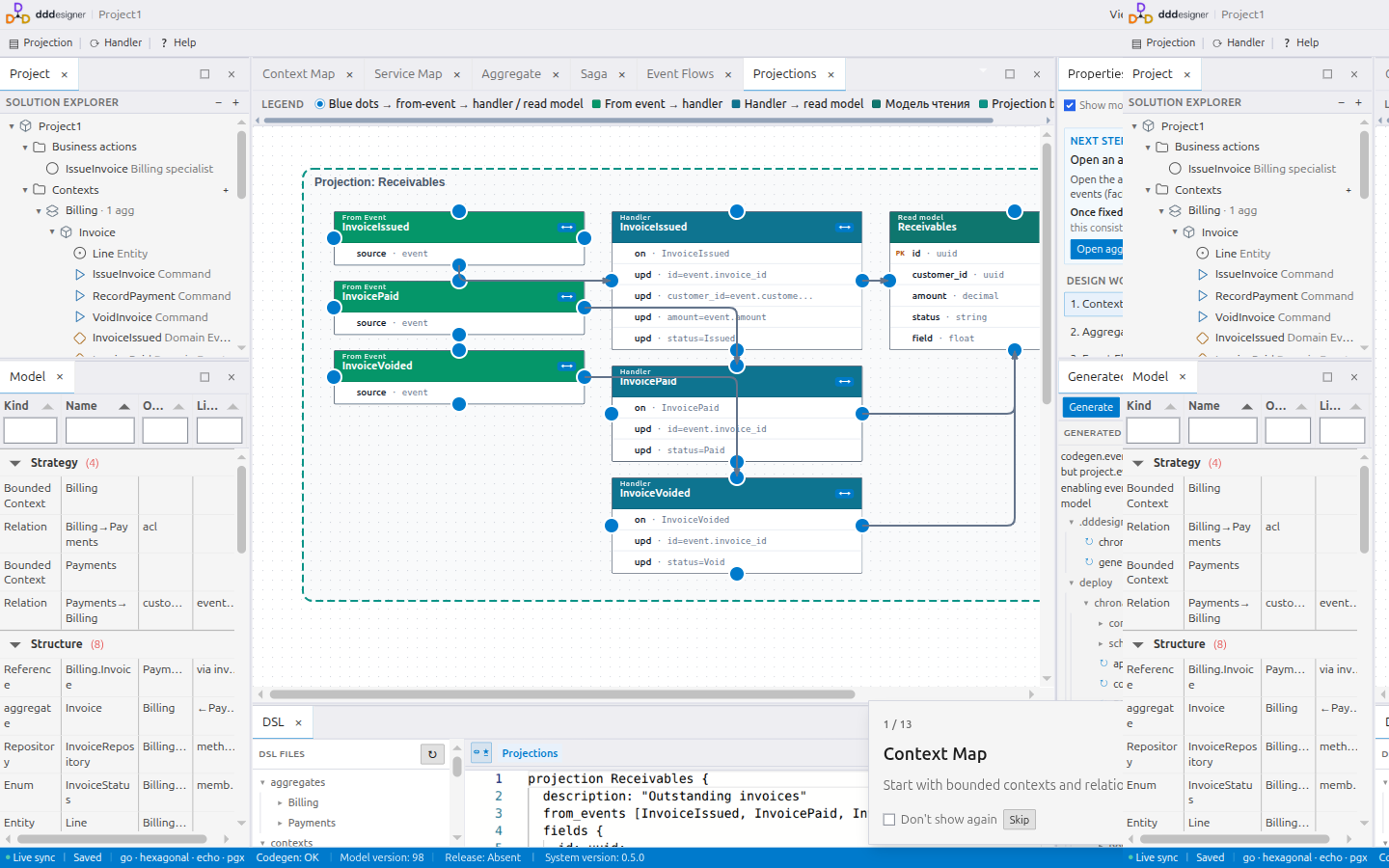Tick the Show more checkbox in Properties panel
This screenshot has width=1389, height=868.
tap(1070, 105)
